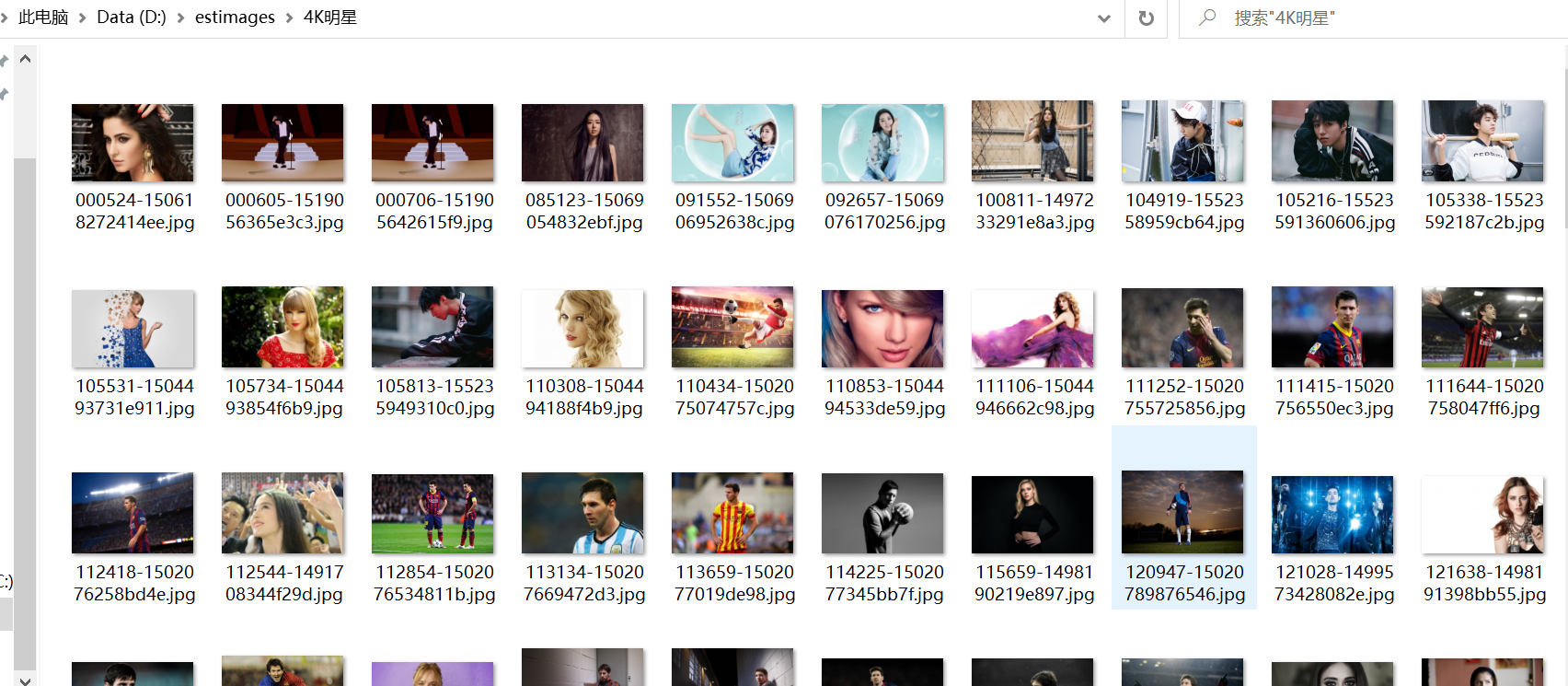Navigate to Data (D:) in the address bar
The height and width of the screenshot is (686, 1568).
point(132,17)
